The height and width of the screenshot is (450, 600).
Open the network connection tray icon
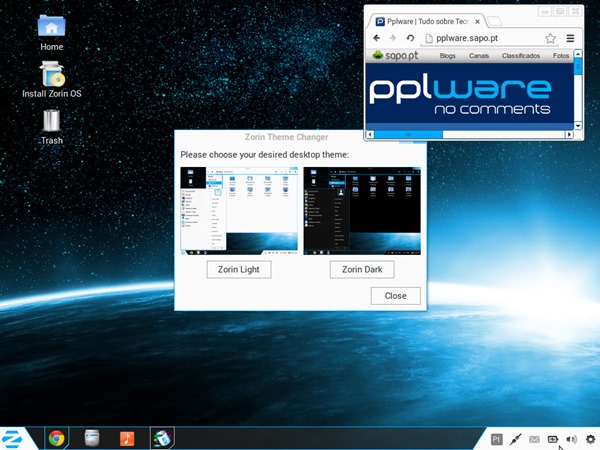[515, 439]
